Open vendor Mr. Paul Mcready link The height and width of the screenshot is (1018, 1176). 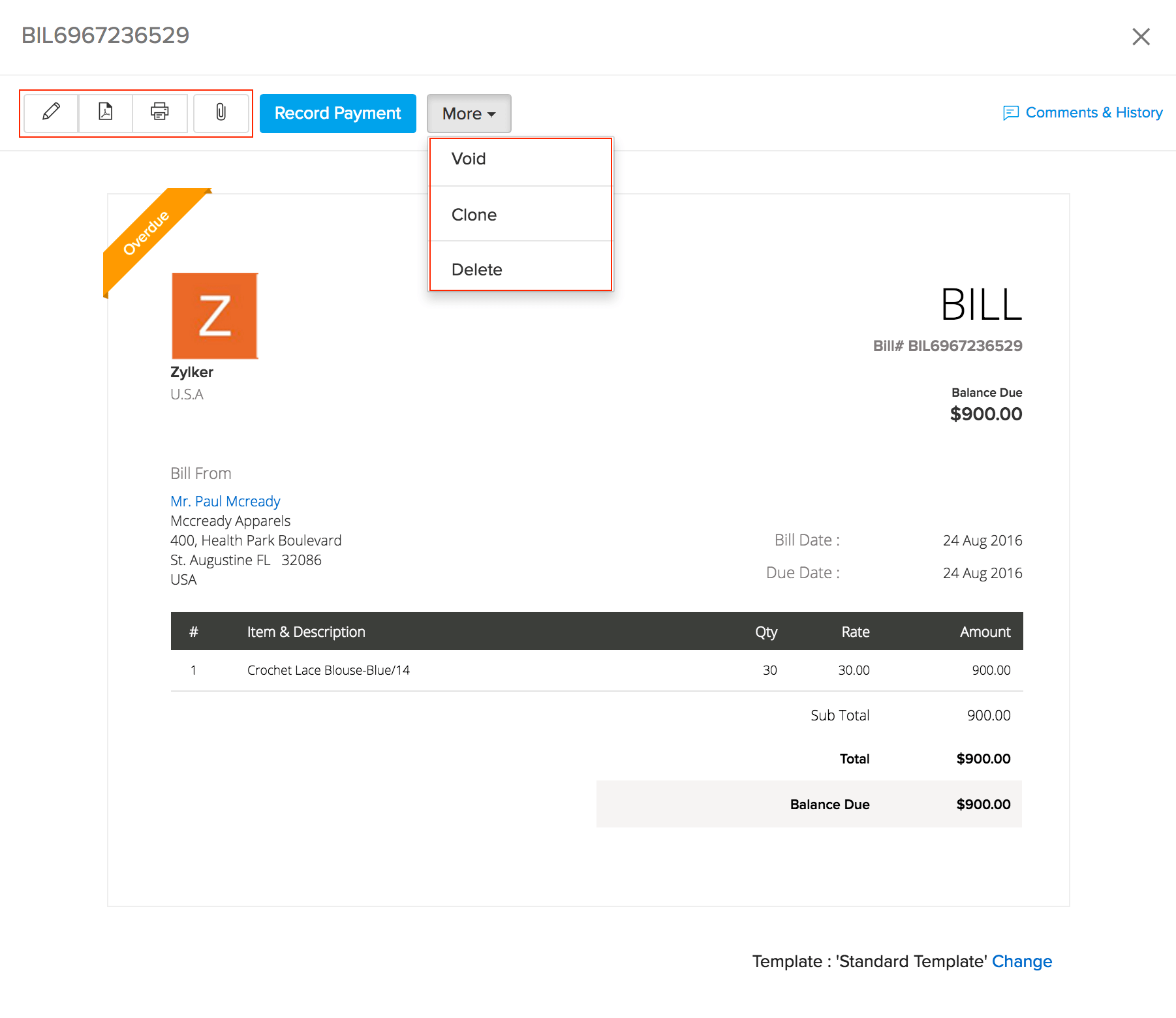225,501
